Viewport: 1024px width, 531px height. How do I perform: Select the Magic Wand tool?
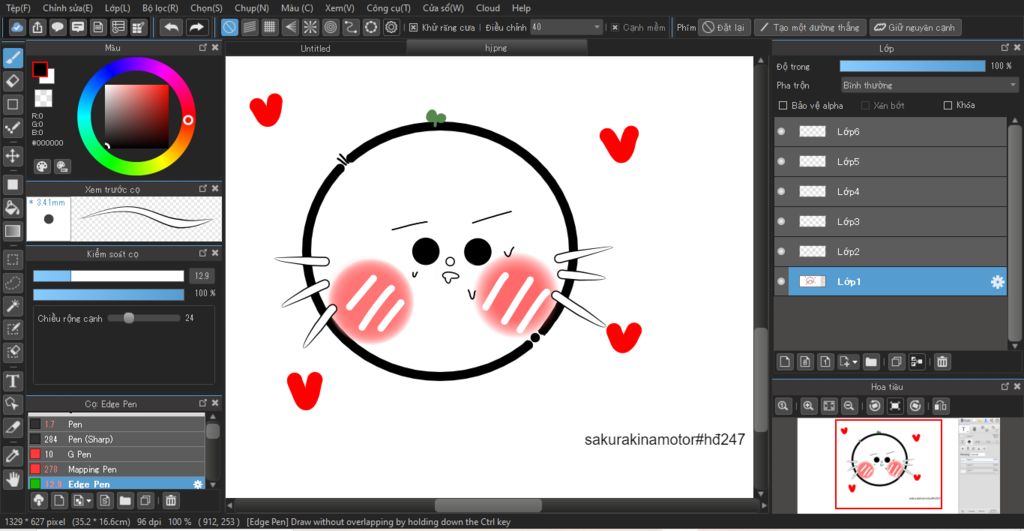coord(12,306)
